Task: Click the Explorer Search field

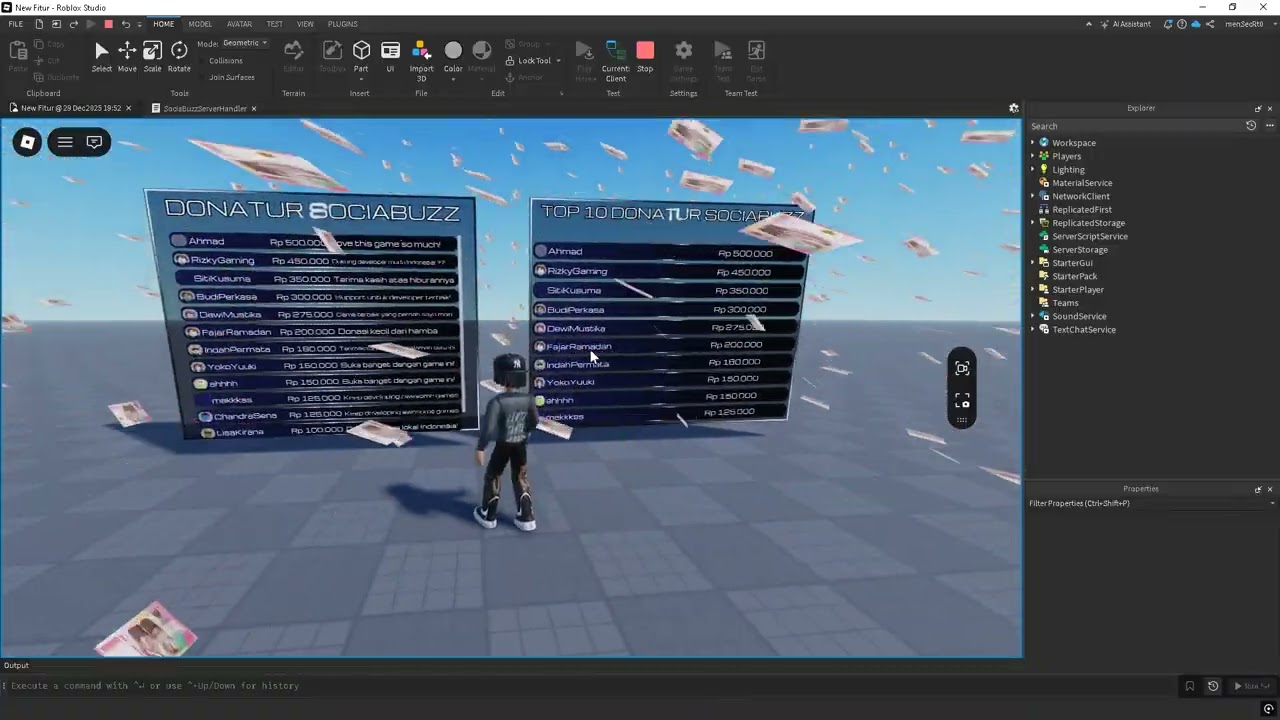Action: (x=1135, y=126)
